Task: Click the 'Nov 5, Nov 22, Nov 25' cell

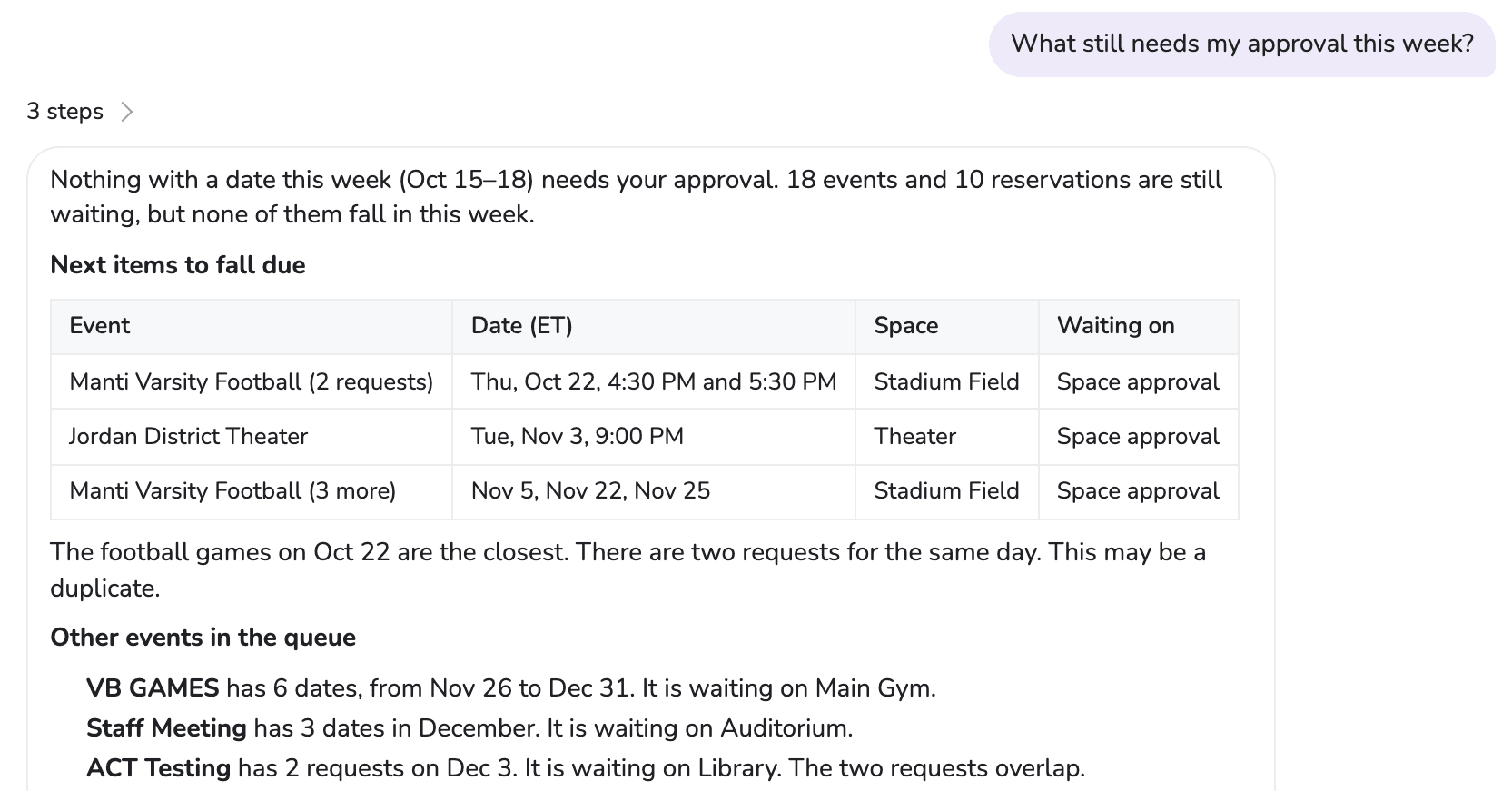Action: [654, 491]
